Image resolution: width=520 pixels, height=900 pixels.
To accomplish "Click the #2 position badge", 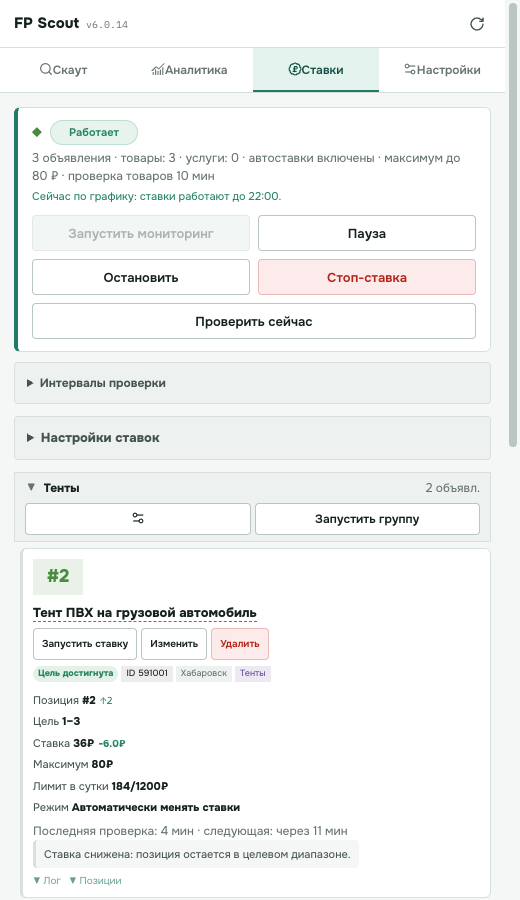I will point(58,576).
